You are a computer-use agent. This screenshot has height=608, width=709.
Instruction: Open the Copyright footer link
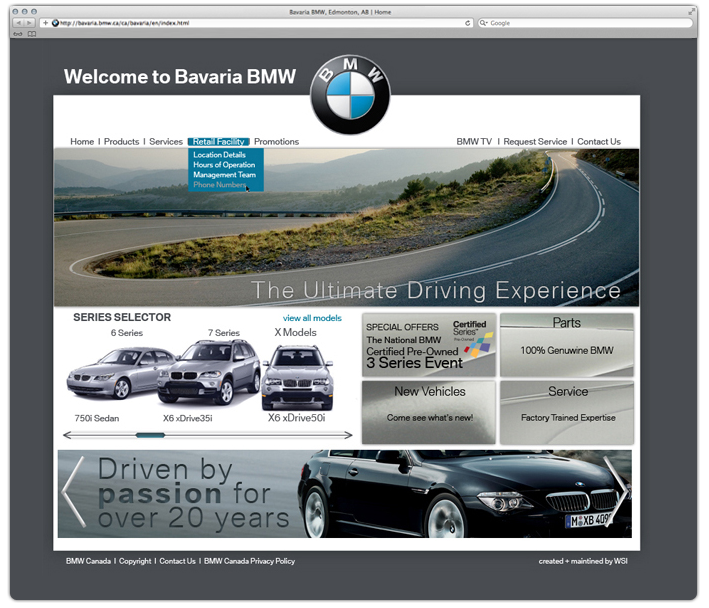(135, 561)
